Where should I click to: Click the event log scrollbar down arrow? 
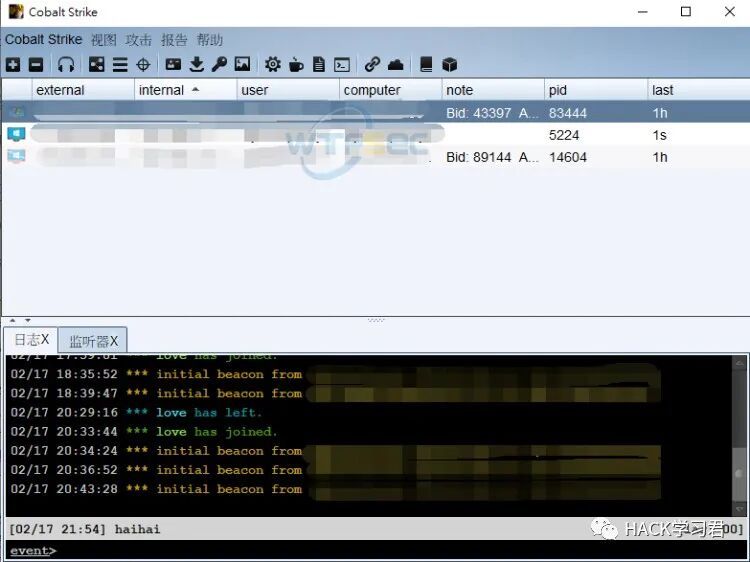coord(739,508)
